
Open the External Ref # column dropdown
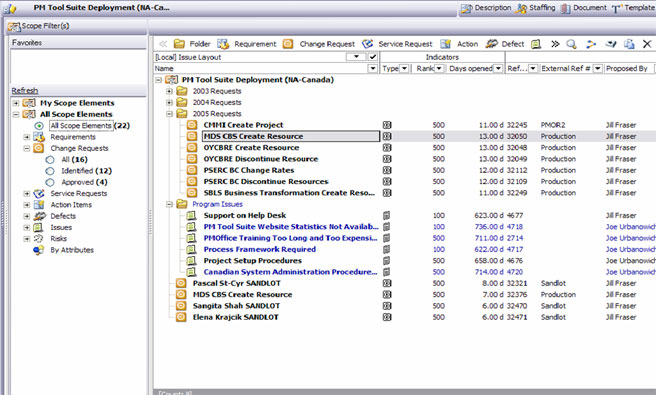tap(597, 68)
